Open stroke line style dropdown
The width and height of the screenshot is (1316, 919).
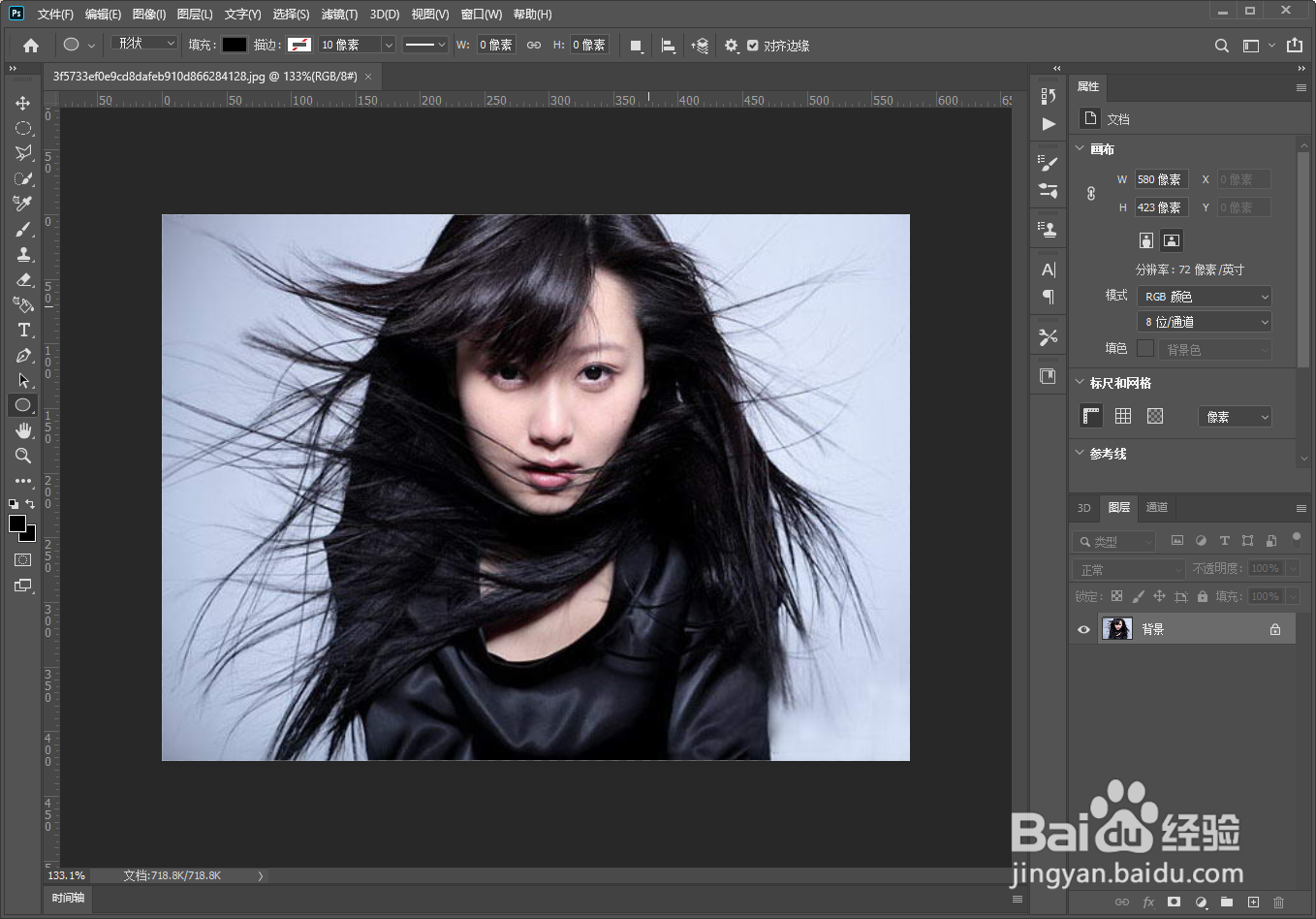[425, 45]
